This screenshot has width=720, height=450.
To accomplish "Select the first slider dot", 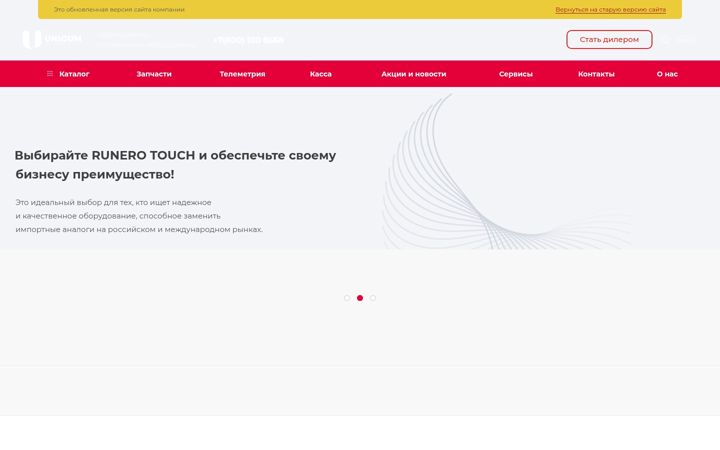I will [x=347, y=298].
